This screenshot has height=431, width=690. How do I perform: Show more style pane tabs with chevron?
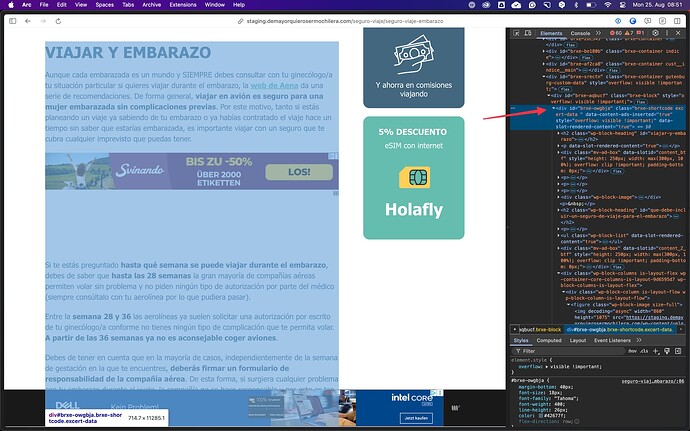click(x=639, y=340)
